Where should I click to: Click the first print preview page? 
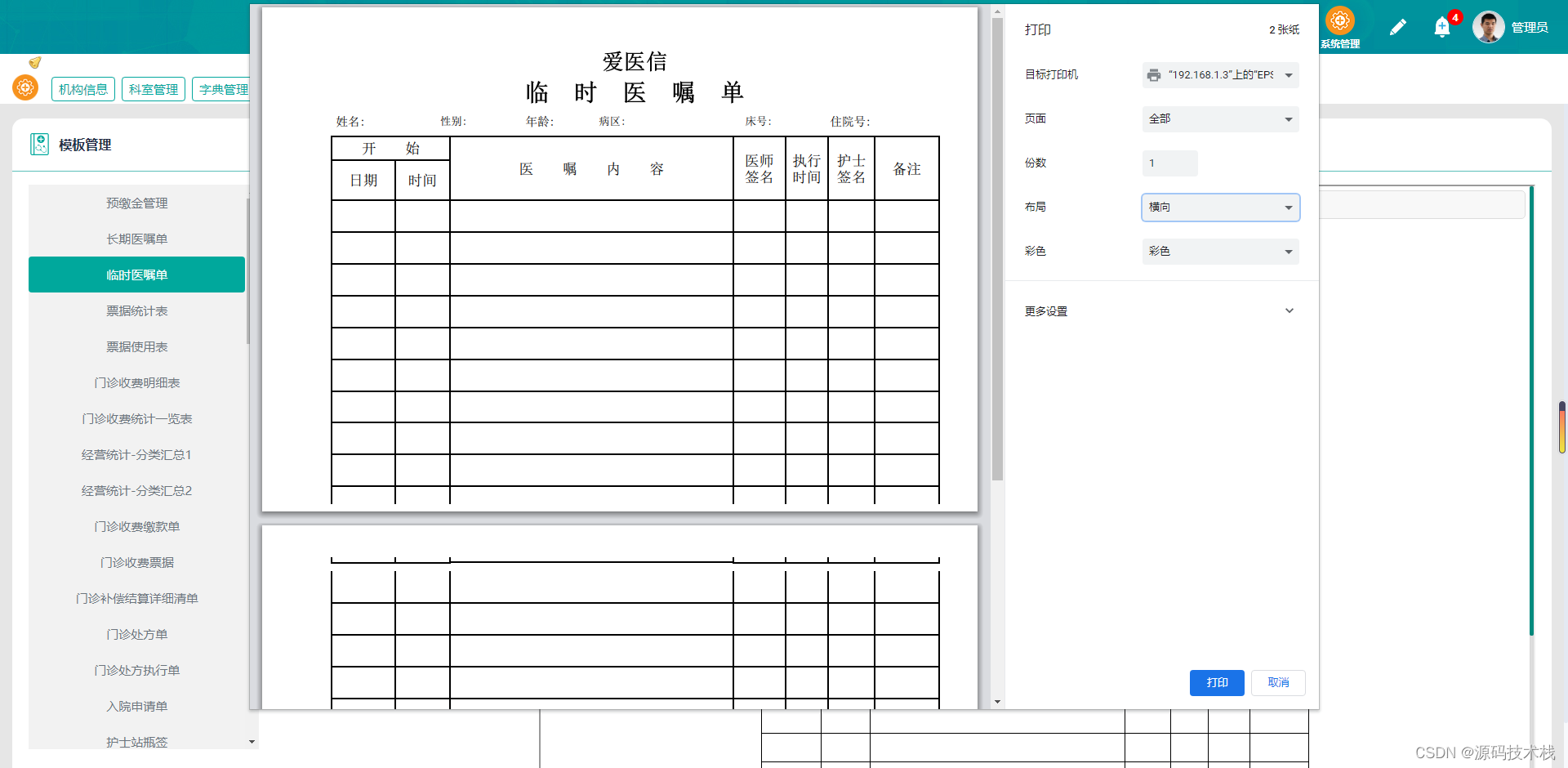619,260
